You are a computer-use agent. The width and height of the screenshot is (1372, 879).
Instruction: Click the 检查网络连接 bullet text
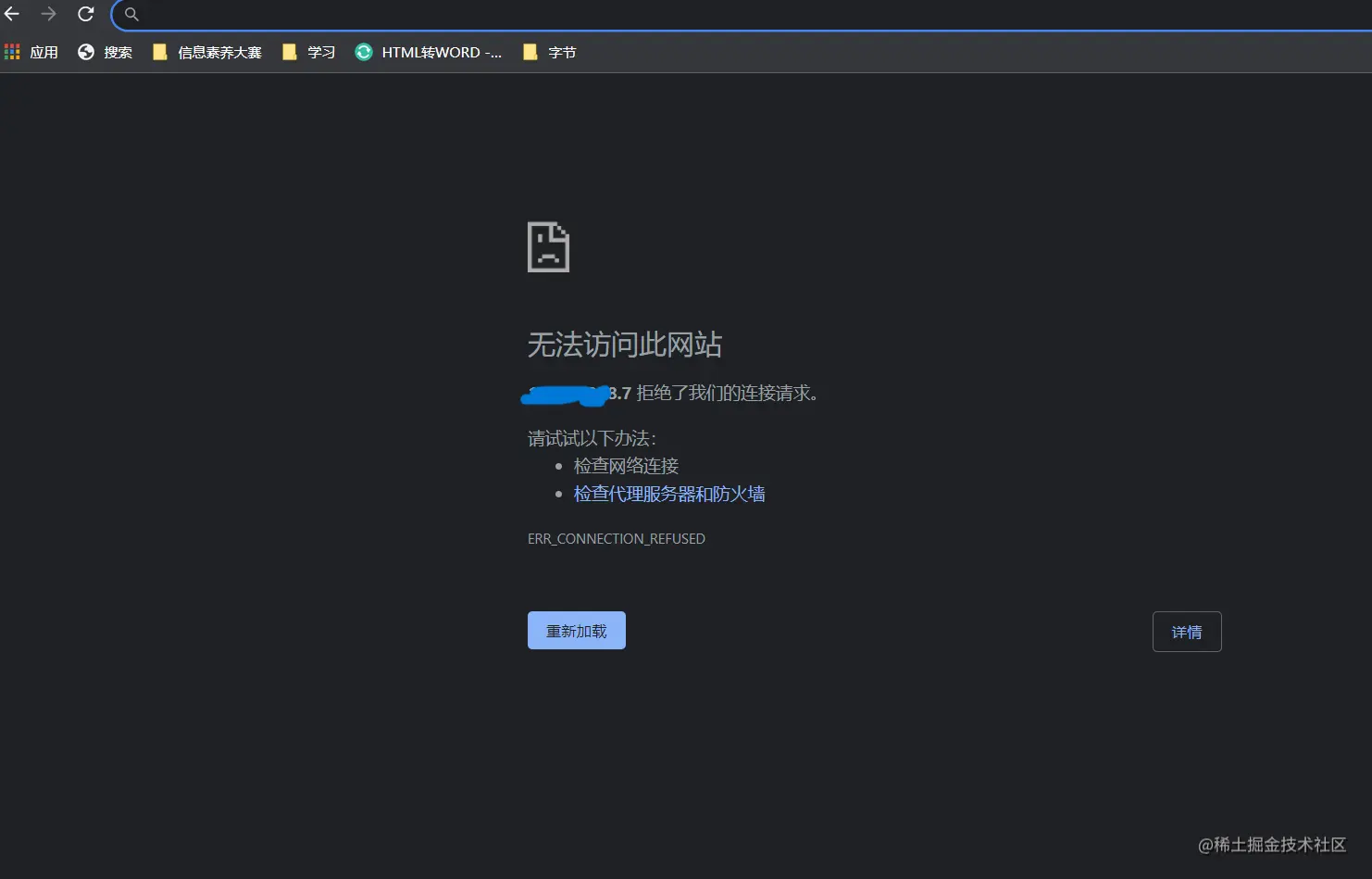pyautogui.click(x=626, y=466)
